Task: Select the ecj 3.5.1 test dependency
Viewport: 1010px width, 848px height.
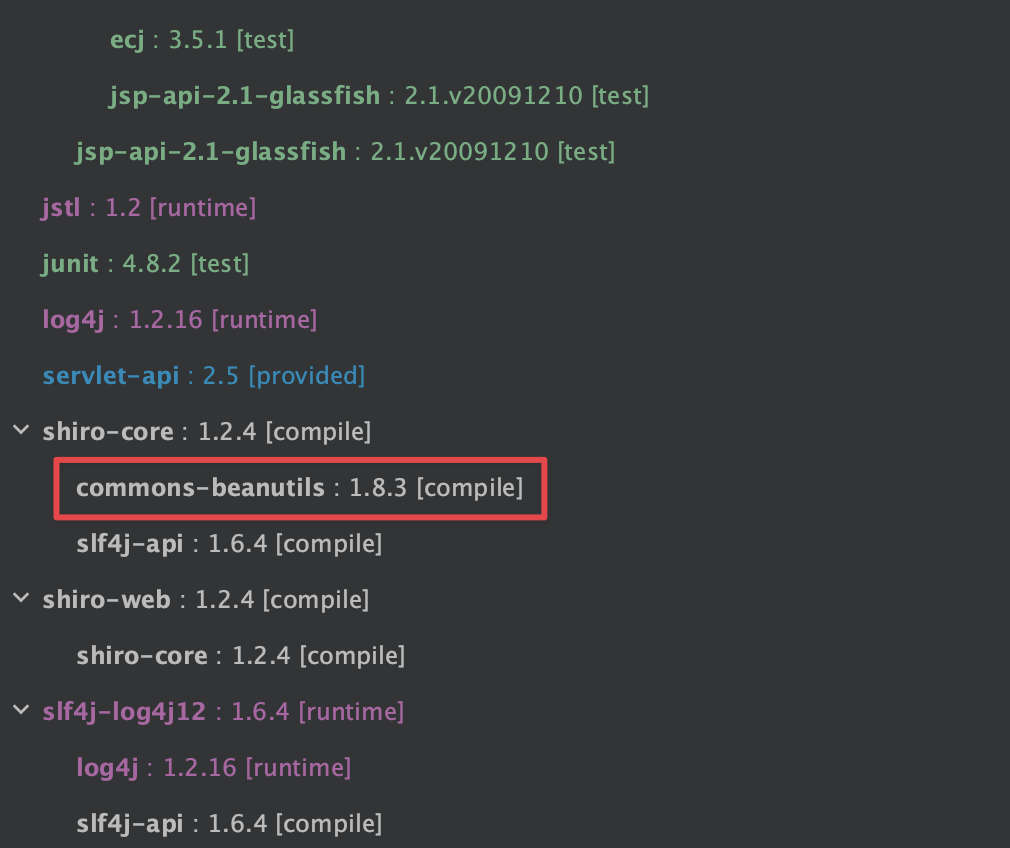Action: coord(127,40)
